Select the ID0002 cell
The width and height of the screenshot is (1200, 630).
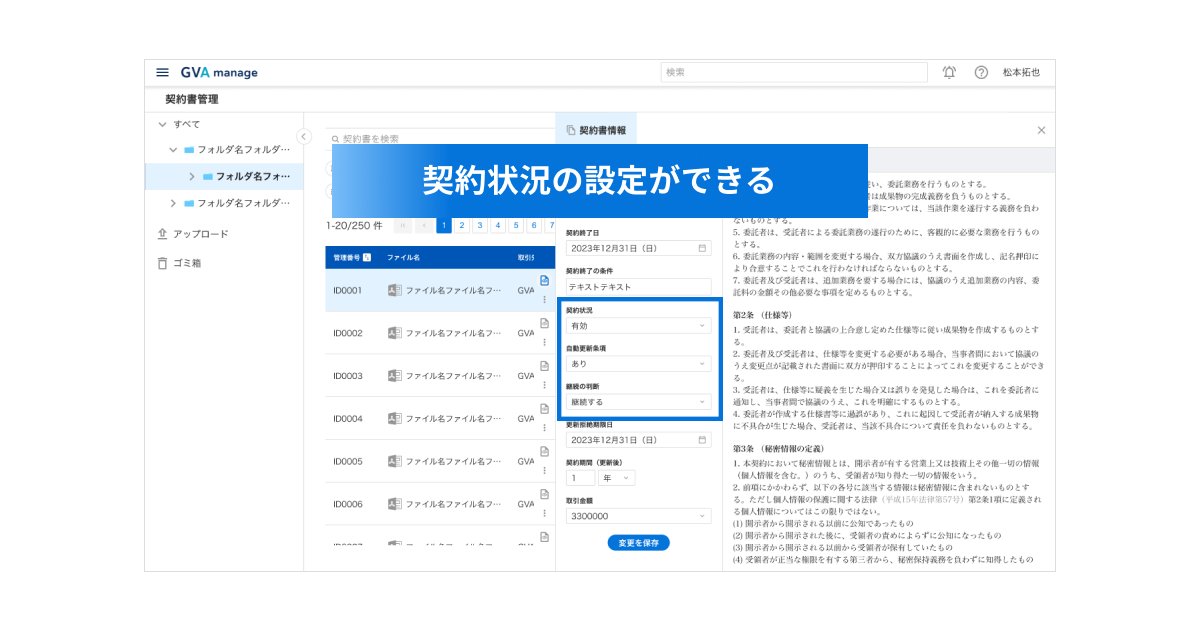tap(348, 333)
